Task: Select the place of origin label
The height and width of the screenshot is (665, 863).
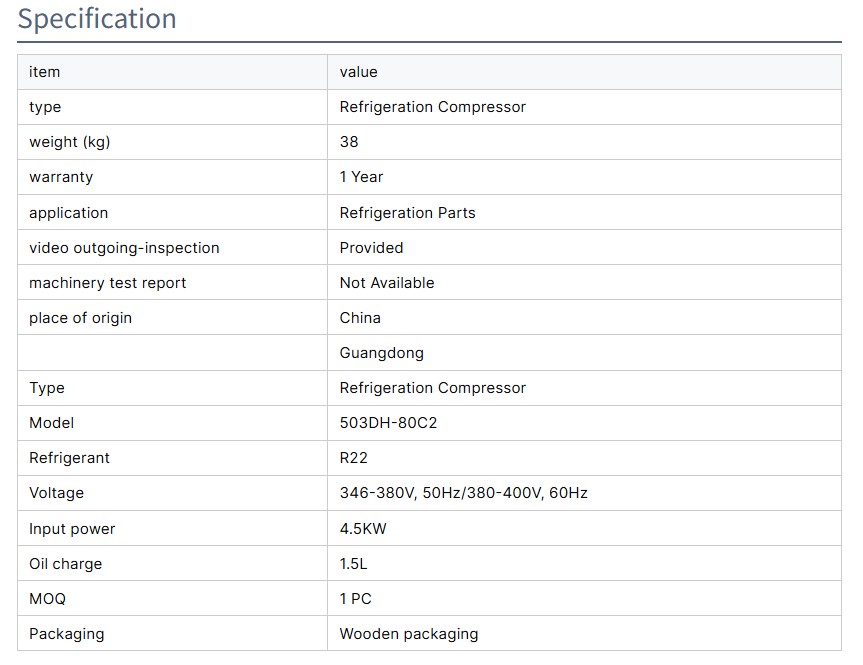Action: 80,318
